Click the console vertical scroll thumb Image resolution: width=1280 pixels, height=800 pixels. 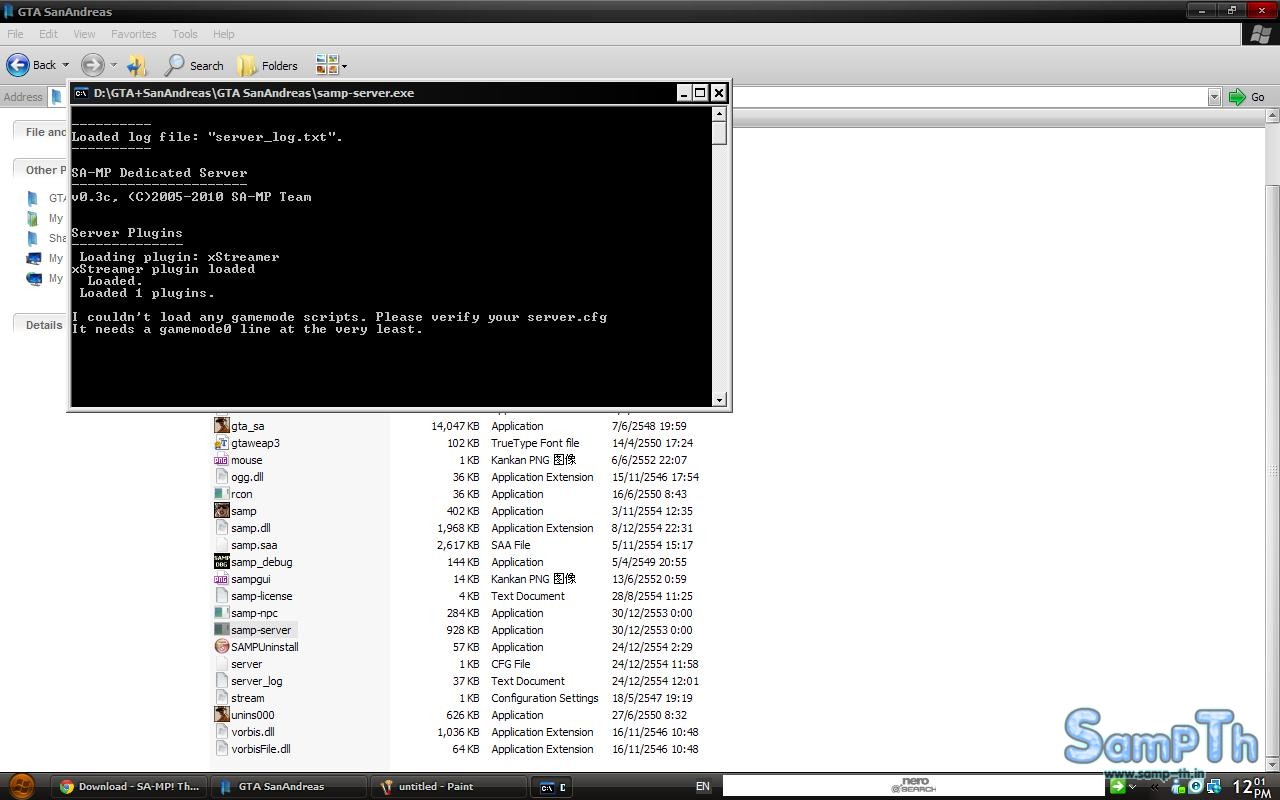point(719,133)
